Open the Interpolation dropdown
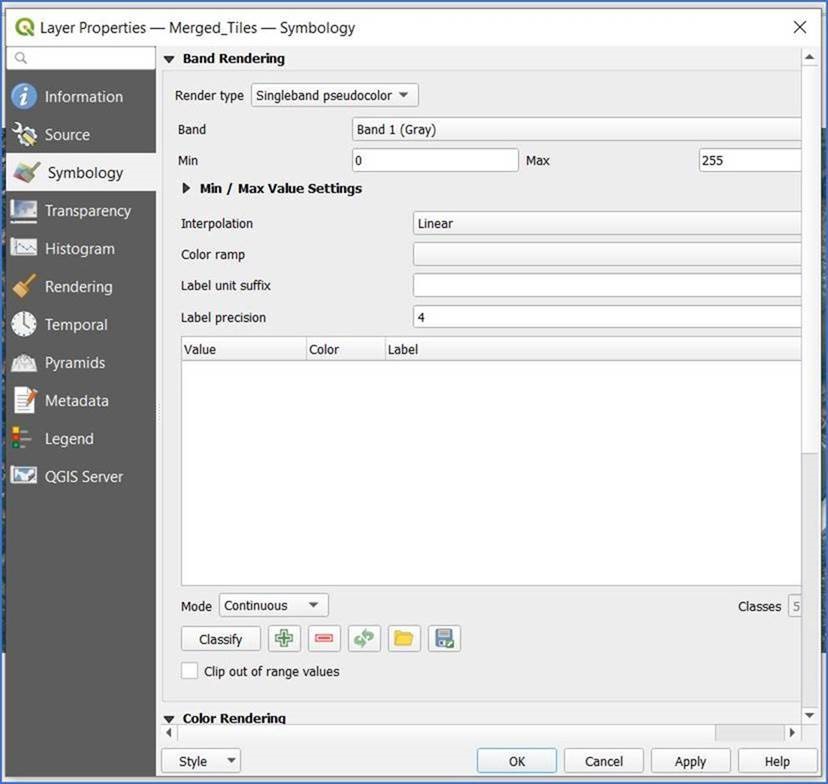The image size is (828, 784). pos(607,223)
